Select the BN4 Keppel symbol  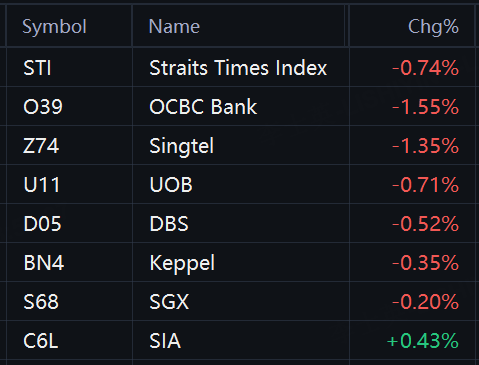(x=44, y=263)
